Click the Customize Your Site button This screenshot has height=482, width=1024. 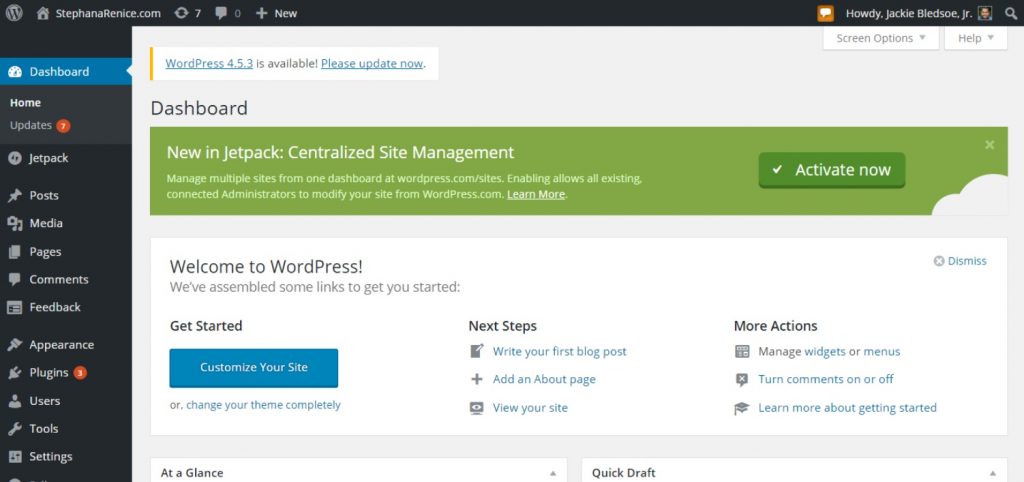coord(254,367)
